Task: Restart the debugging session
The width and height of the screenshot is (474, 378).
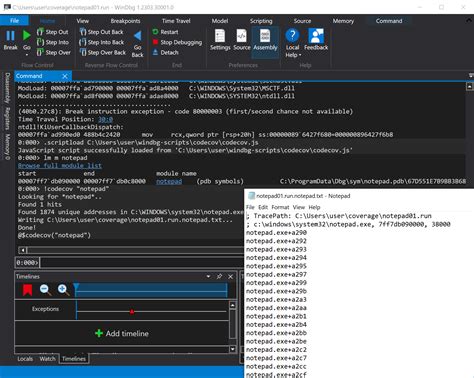Action: pos(165,32)
